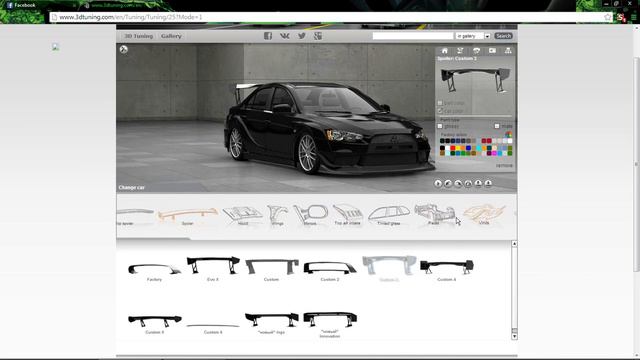The image size is (640, 360).
Task: Bookmark page with star icon
Action: 608,17
